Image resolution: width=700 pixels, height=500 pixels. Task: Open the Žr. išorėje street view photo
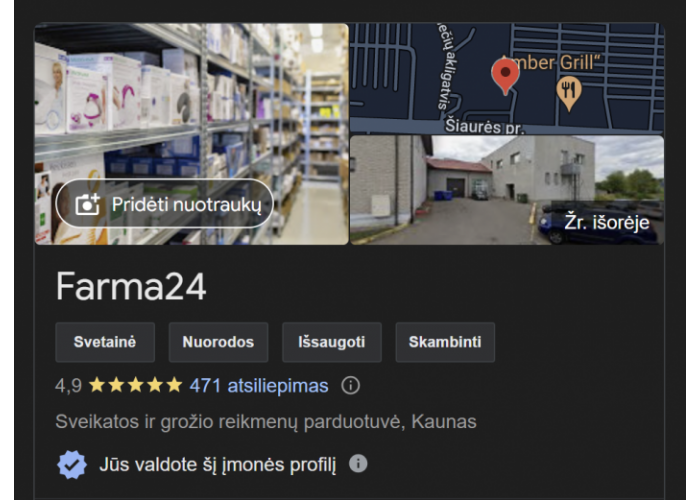507,190
